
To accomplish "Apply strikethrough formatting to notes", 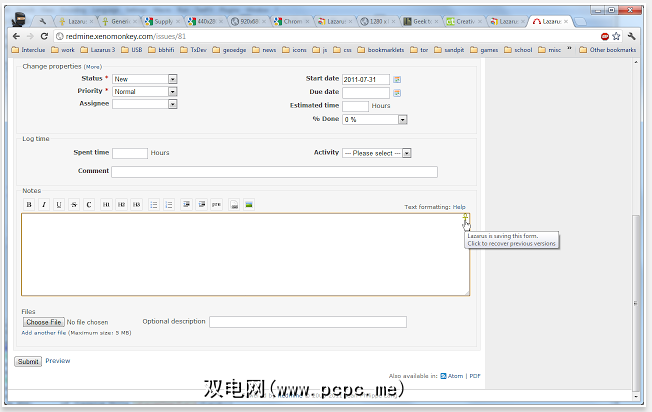I will pyautogui.click(x=74, y=205).
